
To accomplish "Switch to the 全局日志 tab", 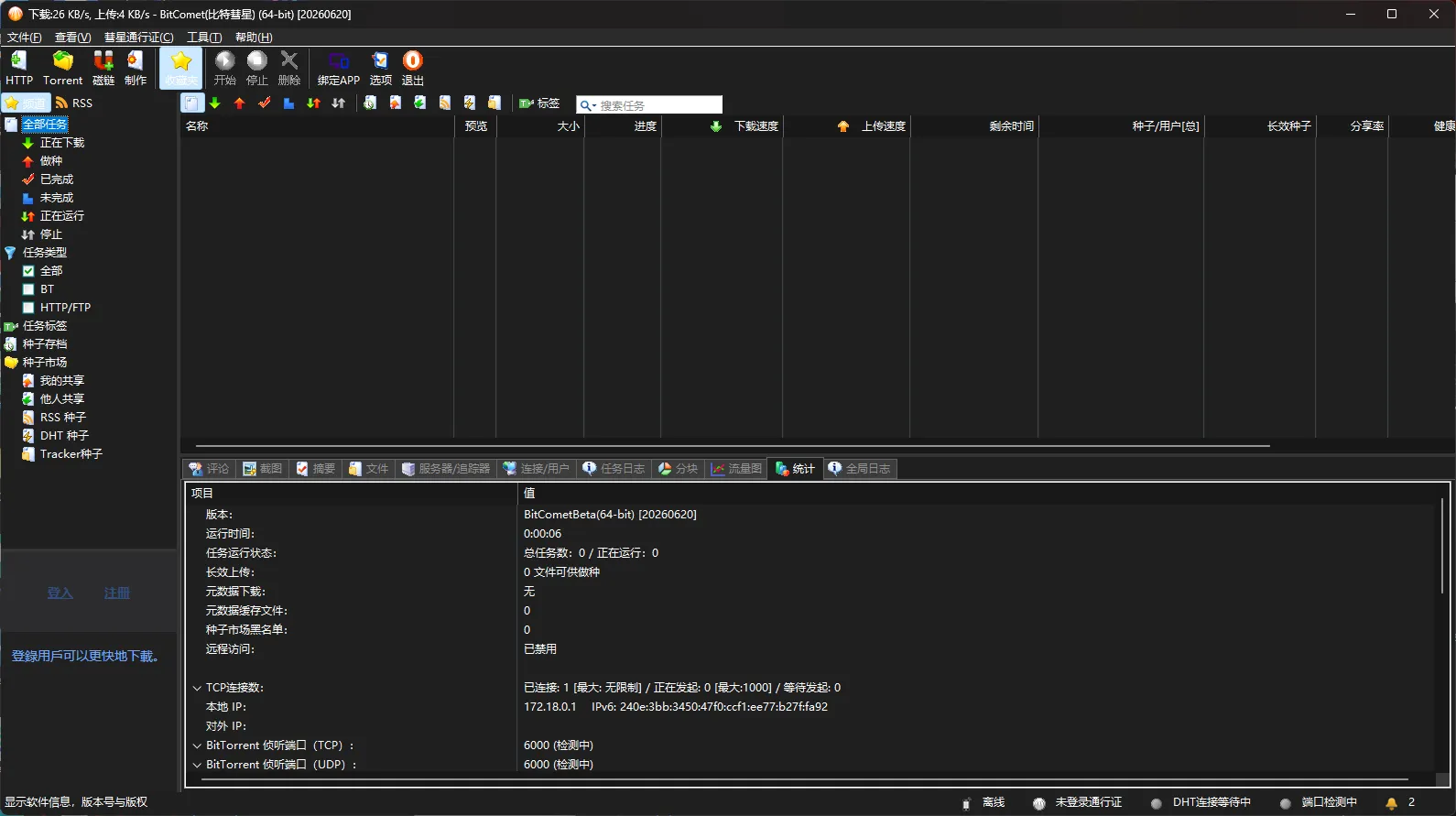I will pyautogui.click(x=860, y=469).
